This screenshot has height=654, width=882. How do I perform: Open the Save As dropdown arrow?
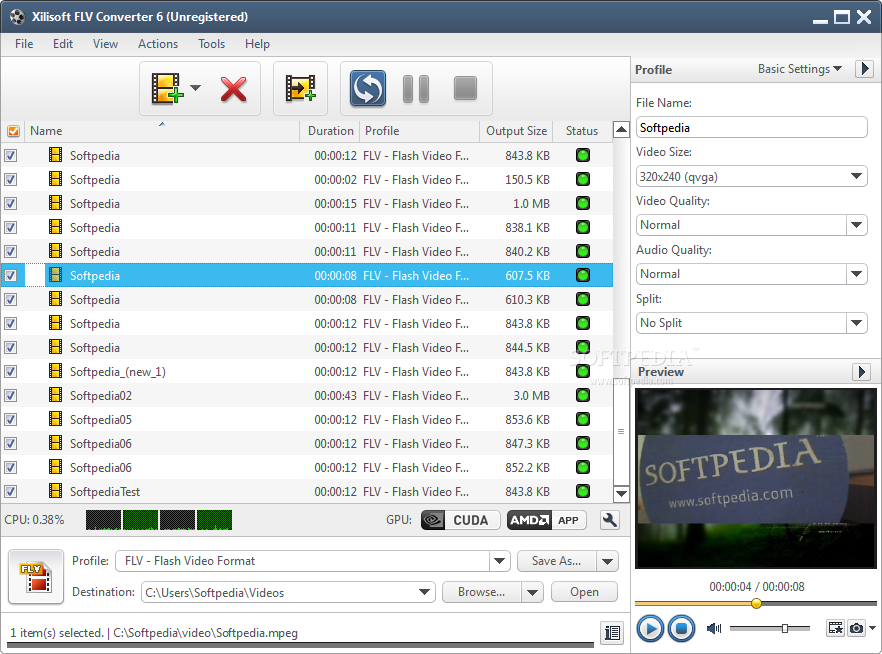608,561
